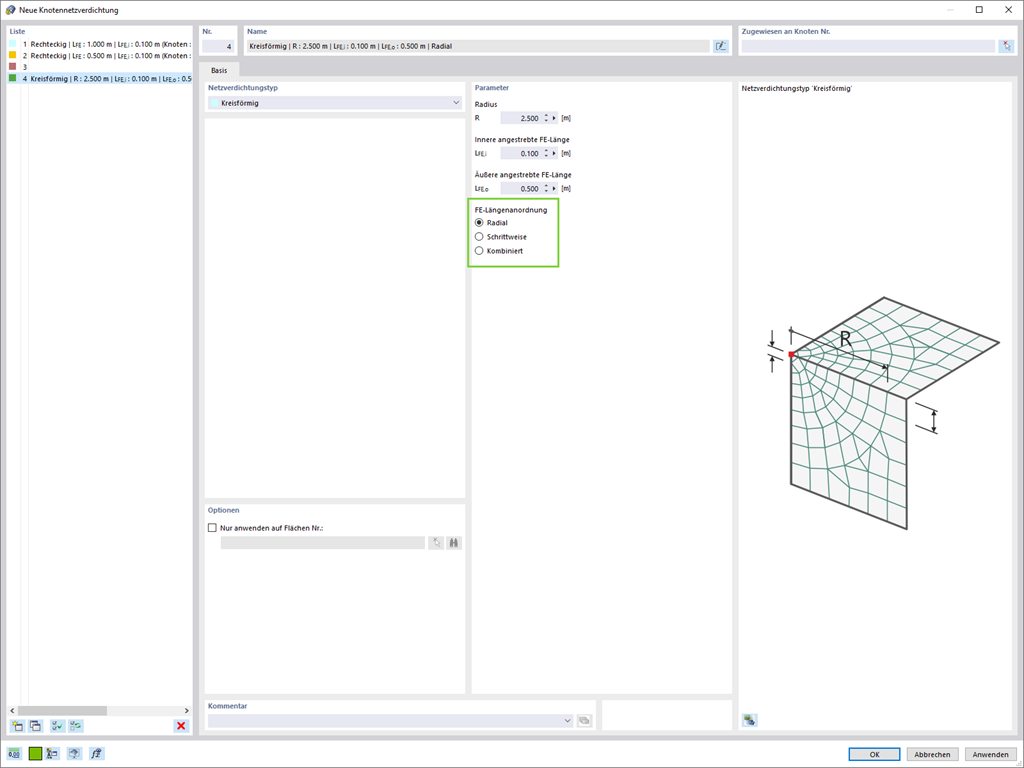Screen dimensions: 1024x768
Task: Open the units and decimals icon (0.00)
Action: click(x=14, y=754)
